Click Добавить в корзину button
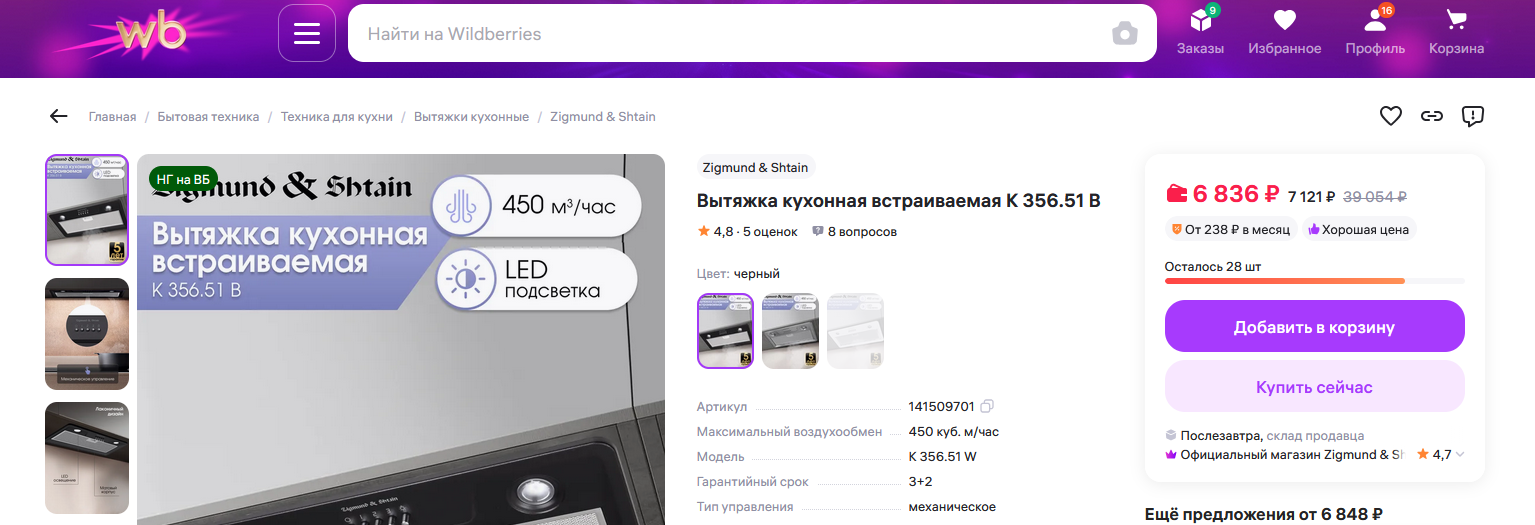The width and height of the screenshot is (1535, 525). (1314, 327)
